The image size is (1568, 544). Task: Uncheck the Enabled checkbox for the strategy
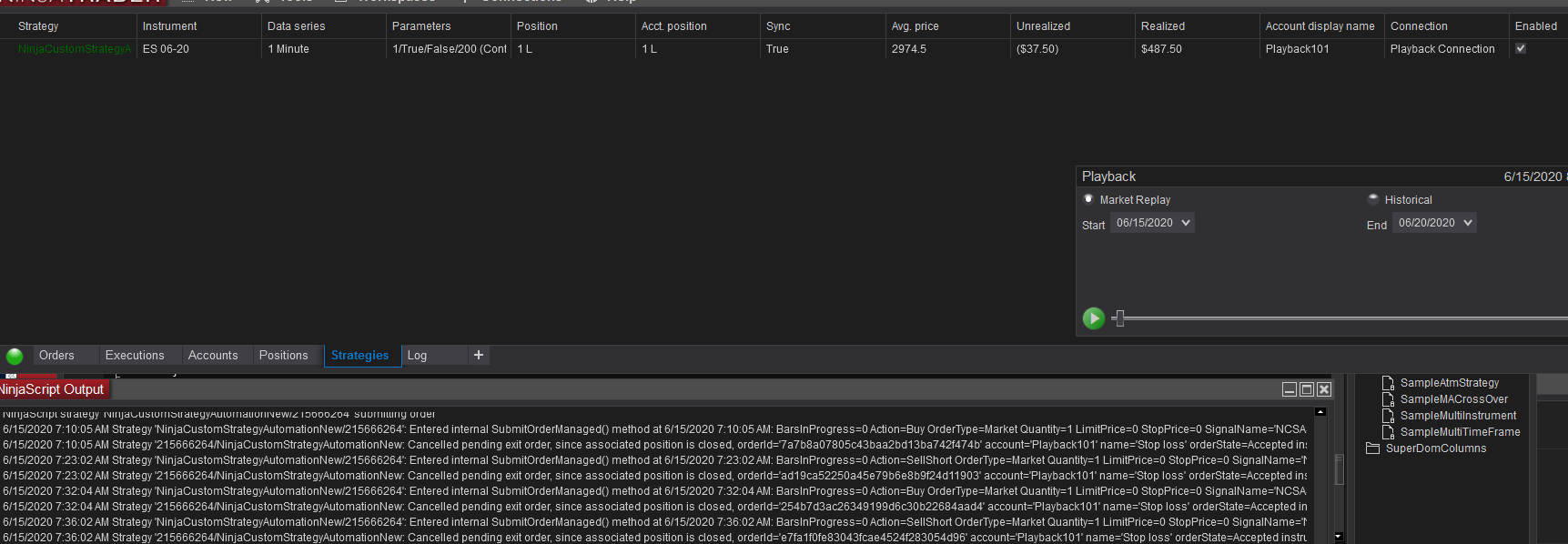[1520, 48]
